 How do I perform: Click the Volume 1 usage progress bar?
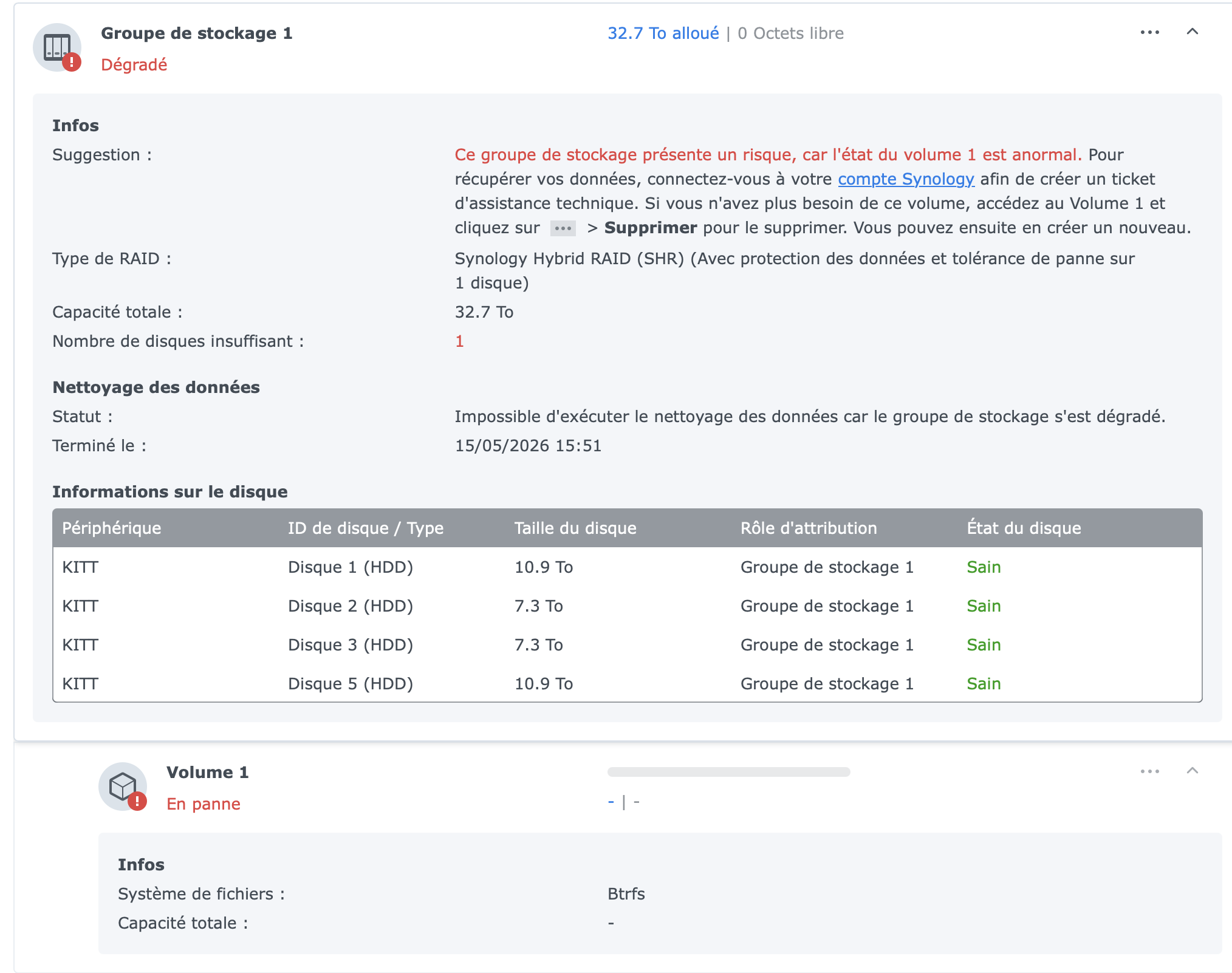(x=728, y=772)
